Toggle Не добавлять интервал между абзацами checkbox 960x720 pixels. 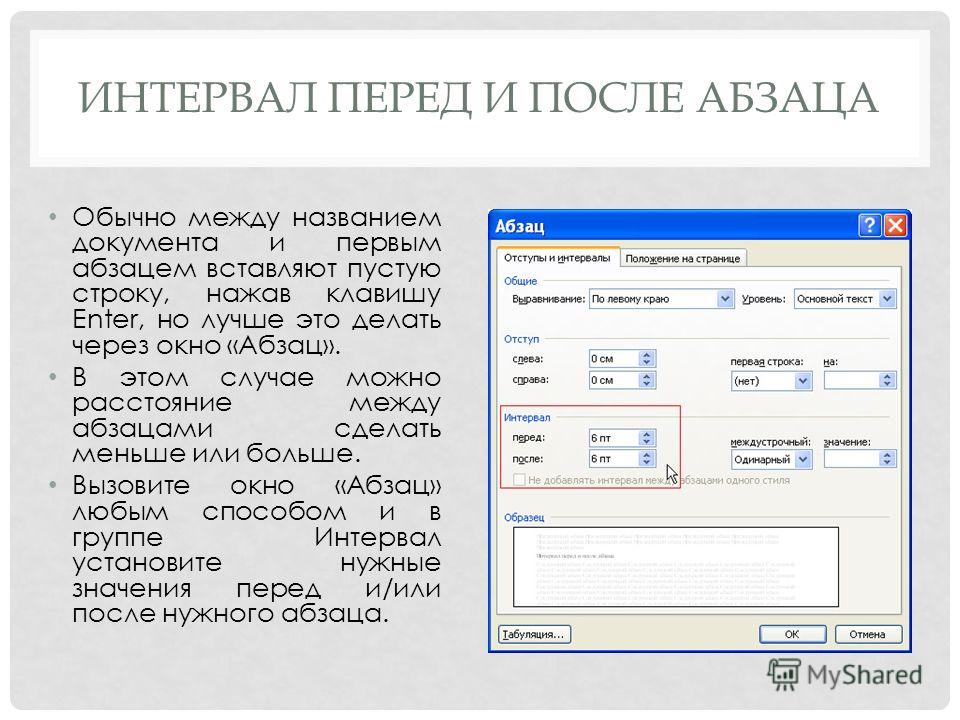[519, 480]
